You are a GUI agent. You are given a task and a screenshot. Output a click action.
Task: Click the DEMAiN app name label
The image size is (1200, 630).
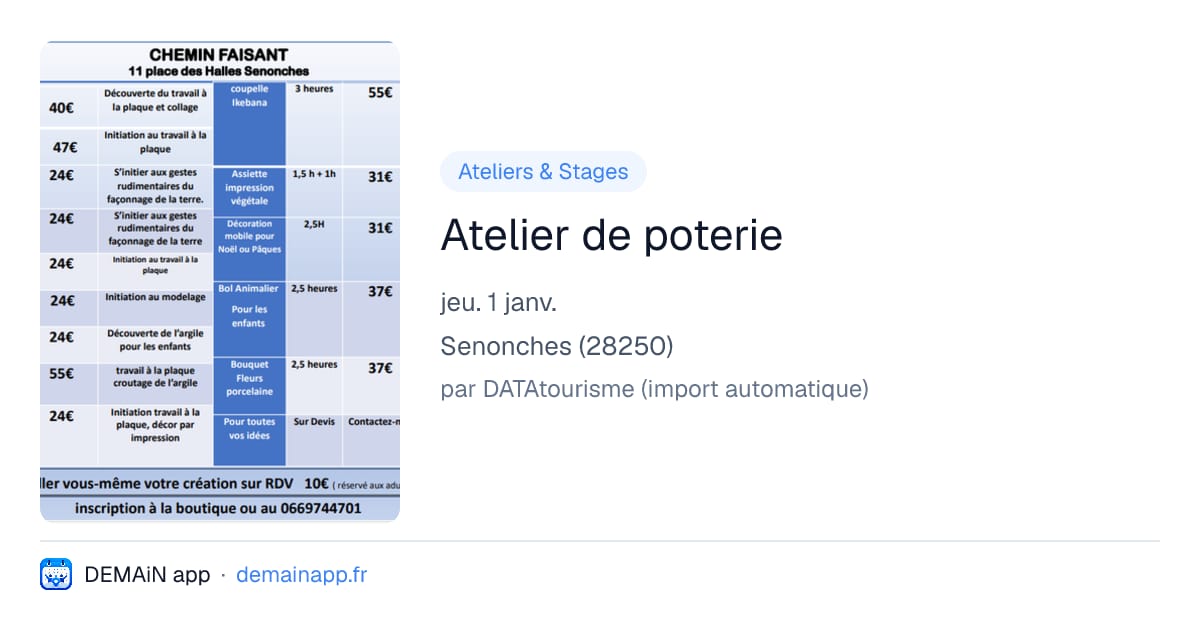(147, 575)
